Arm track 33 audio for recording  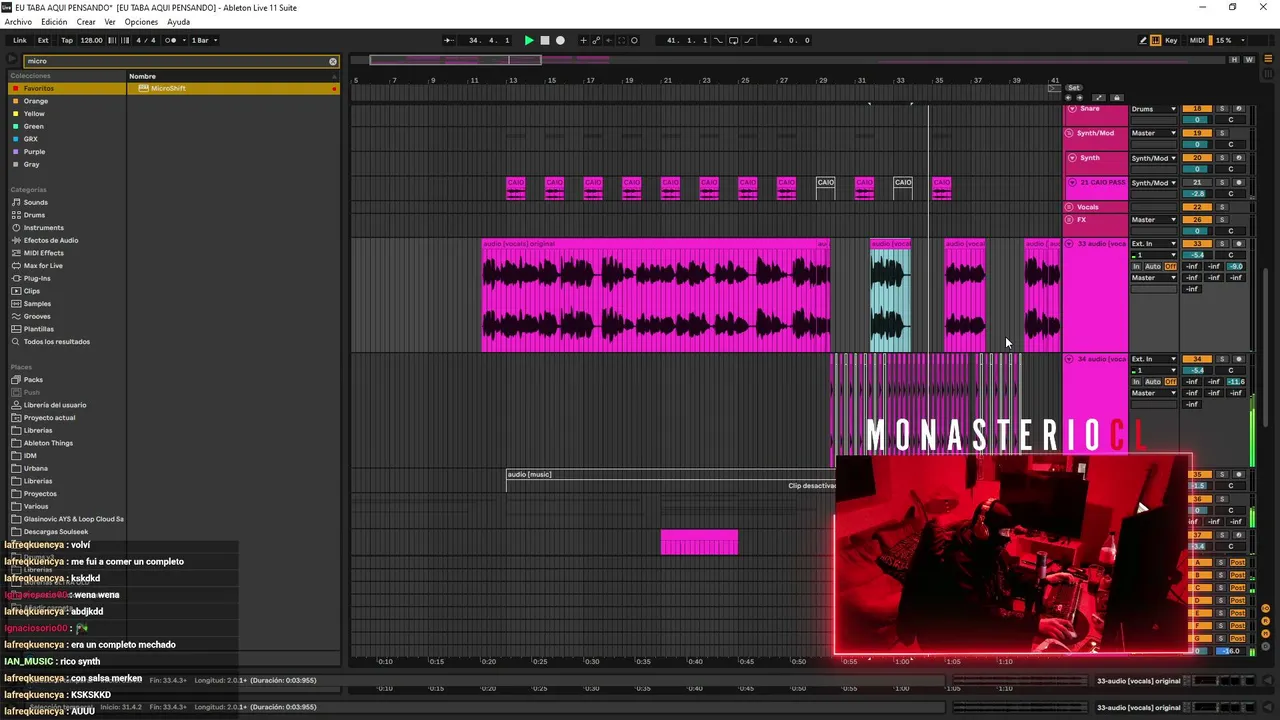[1238, 244]
